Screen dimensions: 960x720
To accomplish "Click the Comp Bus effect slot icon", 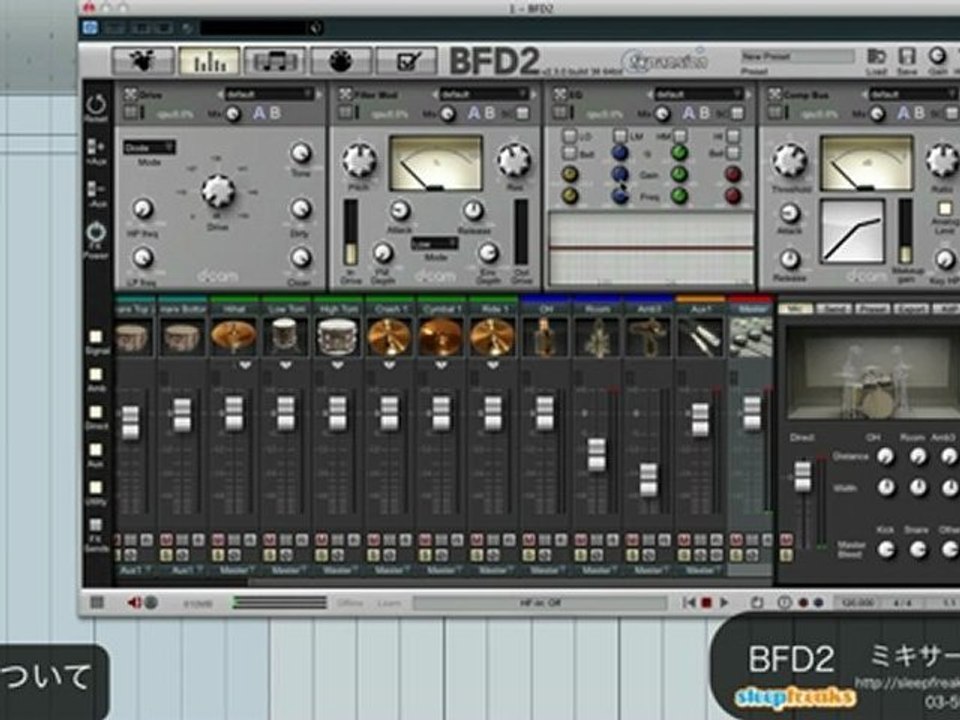I will (x=775, y=94).
